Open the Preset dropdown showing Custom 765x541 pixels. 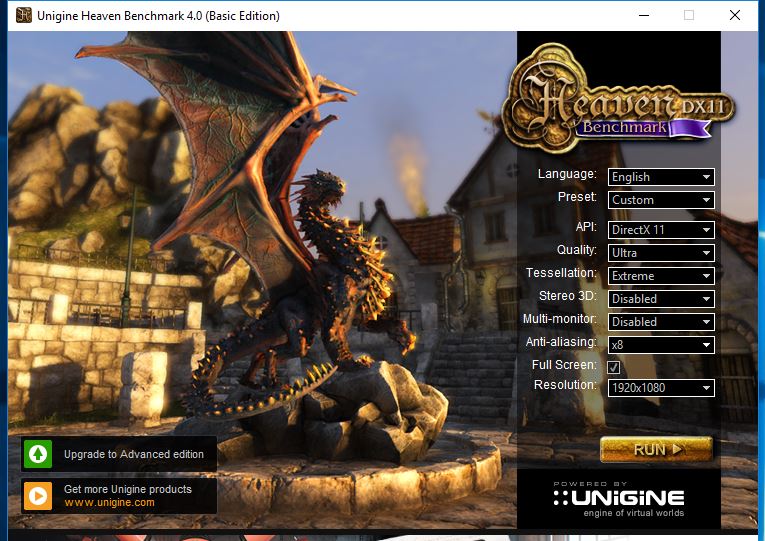coord(661,200)
